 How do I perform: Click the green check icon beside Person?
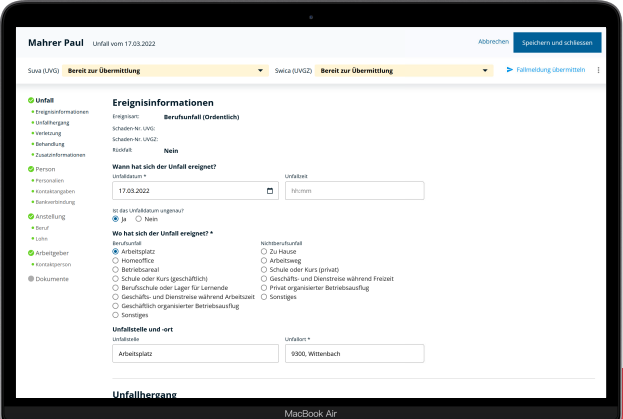coord(31,170)
